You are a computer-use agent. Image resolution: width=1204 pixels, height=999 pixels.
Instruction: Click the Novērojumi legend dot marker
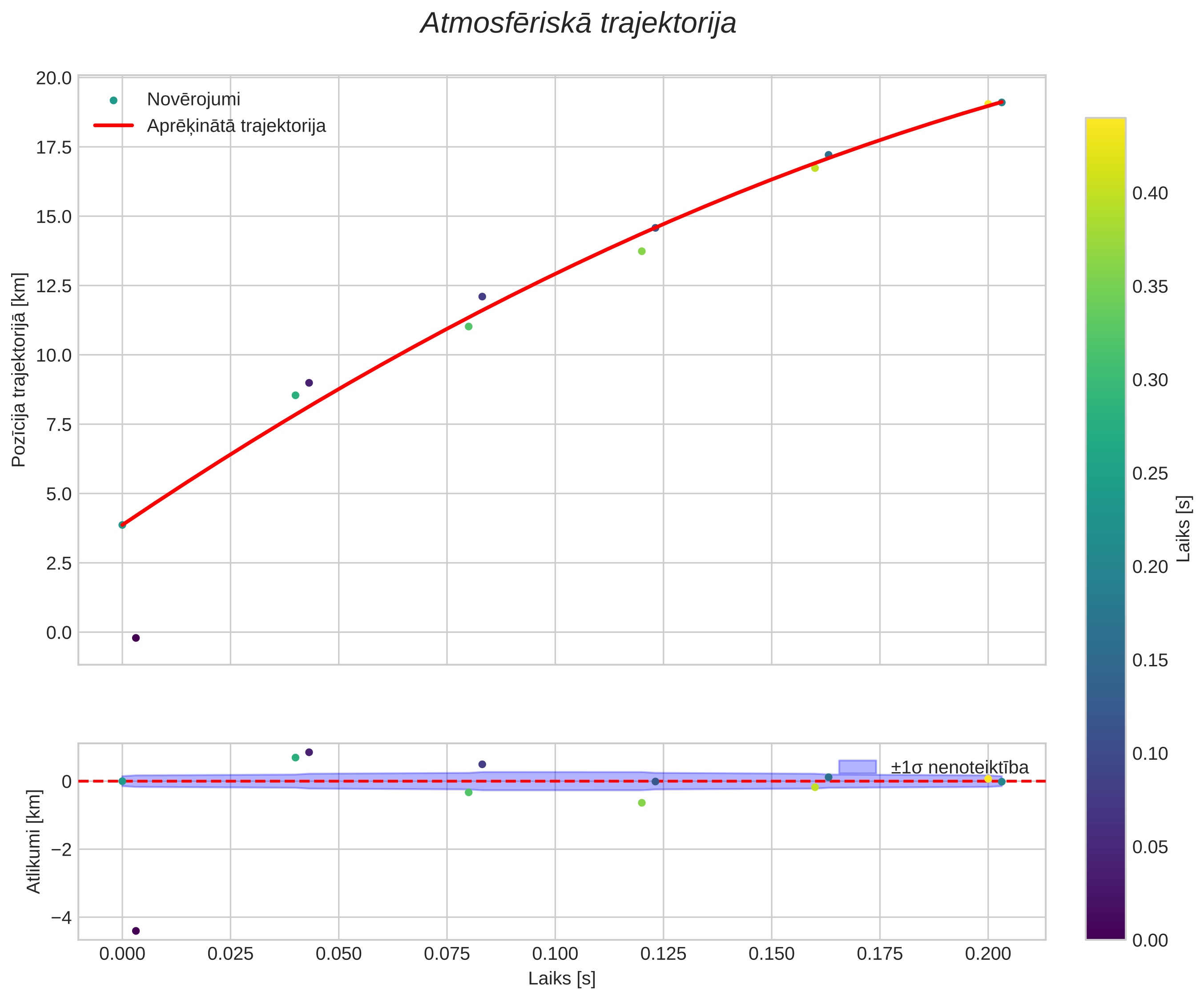(113, 101)
